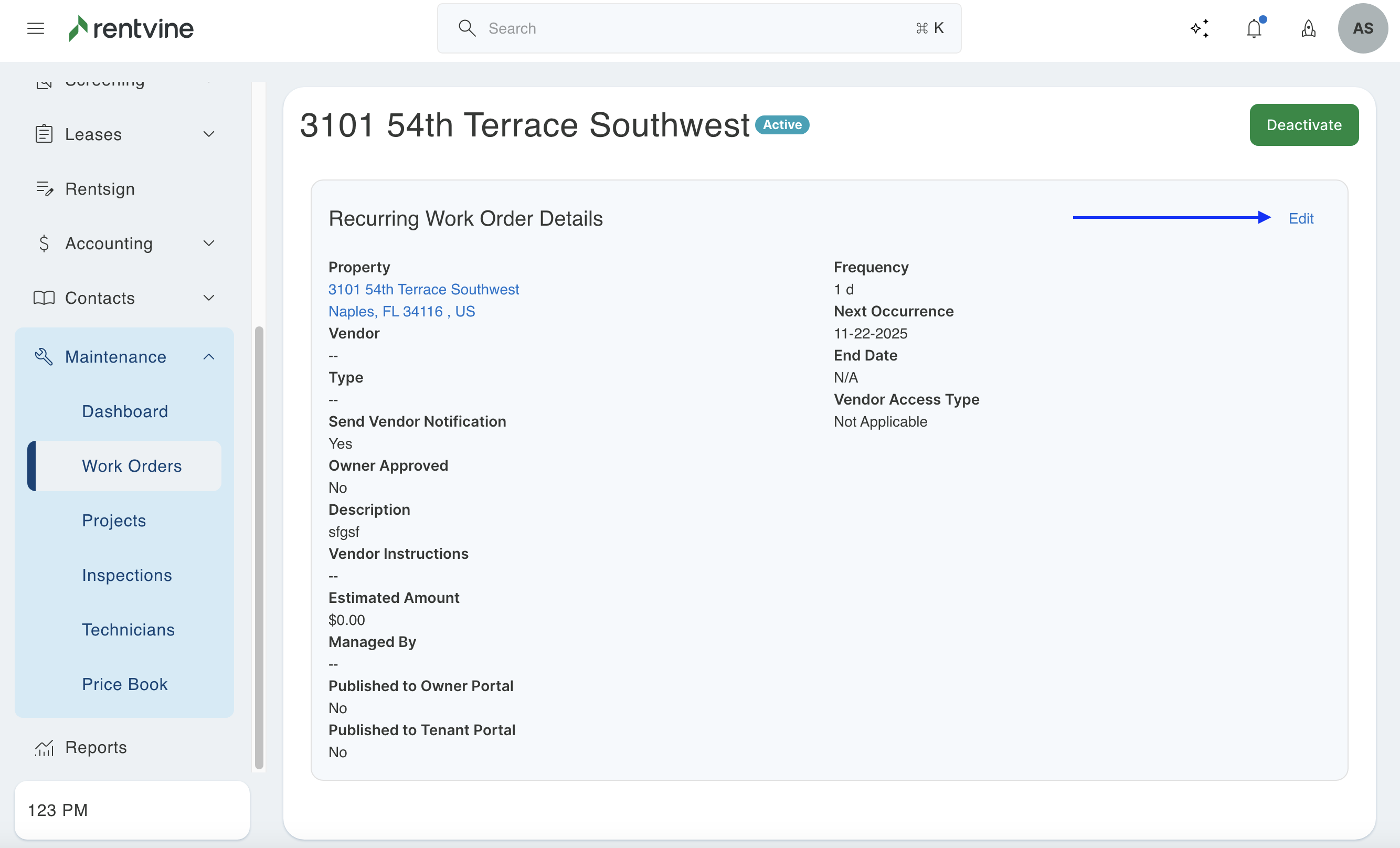Expand the Accounting section chevron
The width and height of the screenshot is (1400, 848).
click(209, 243)
